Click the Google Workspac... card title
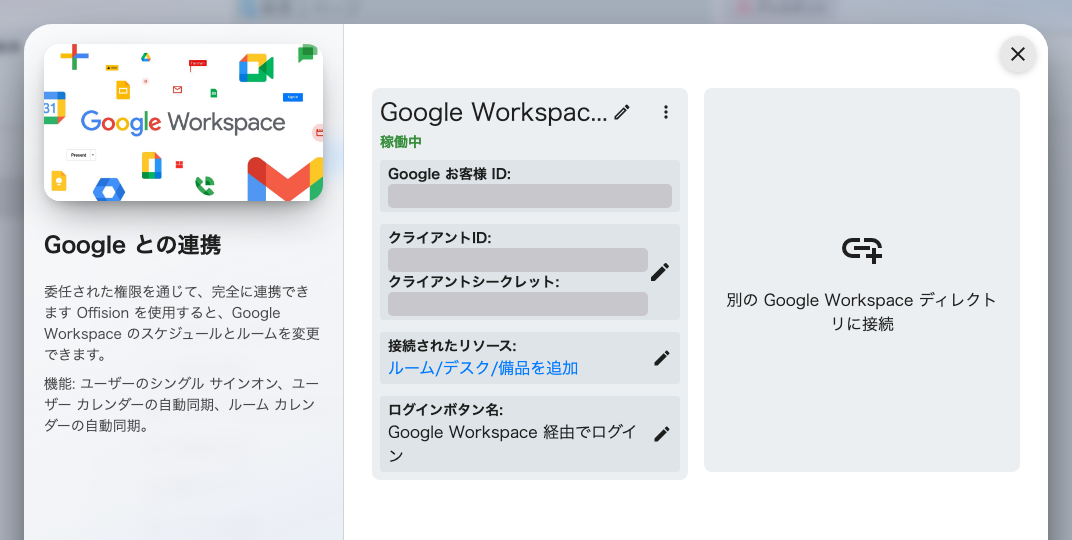This screenshot has height=540, width=1072. tap(494, 112)
